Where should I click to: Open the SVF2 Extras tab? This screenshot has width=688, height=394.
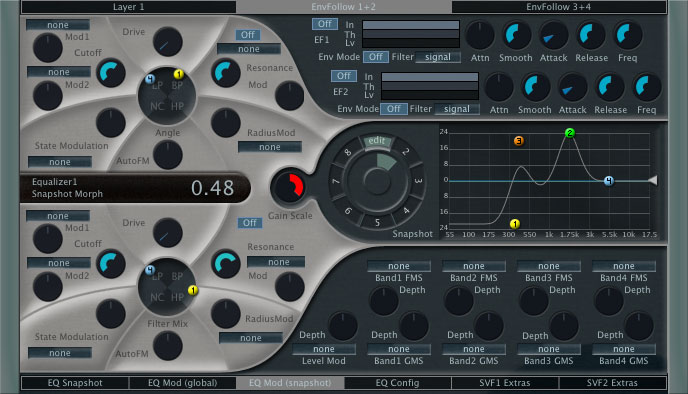point(612,383)
